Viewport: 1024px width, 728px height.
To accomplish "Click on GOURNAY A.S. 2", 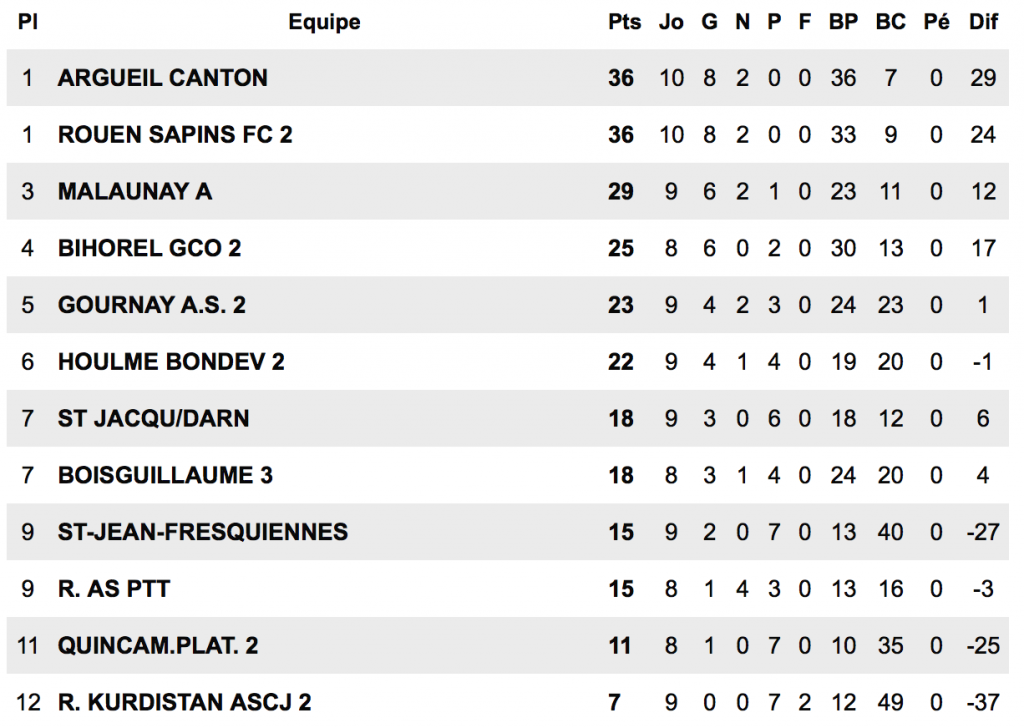I will [x=152, y=305].
